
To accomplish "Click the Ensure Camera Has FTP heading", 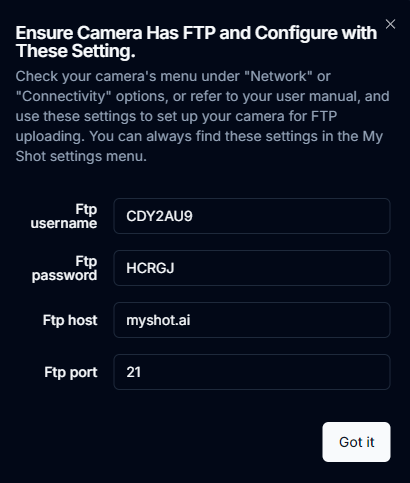I will click(196, 42).
